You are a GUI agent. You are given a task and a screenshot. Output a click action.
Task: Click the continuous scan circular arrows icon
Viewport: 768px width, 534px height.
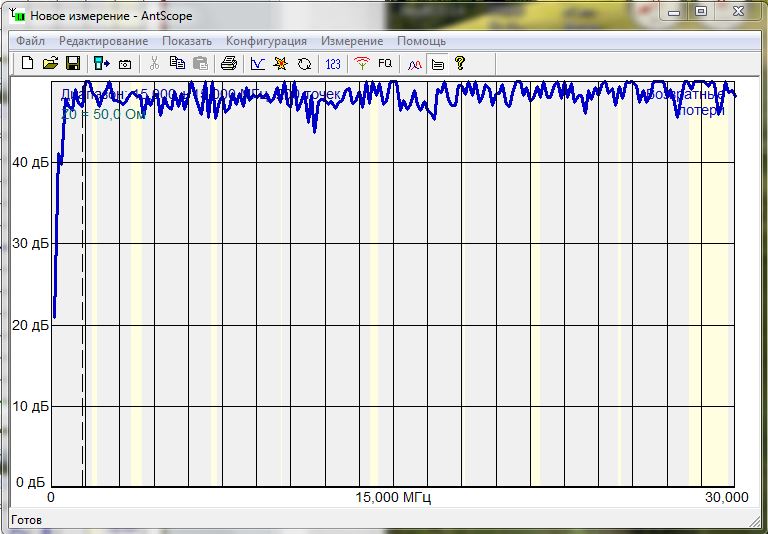pos(304,63)
